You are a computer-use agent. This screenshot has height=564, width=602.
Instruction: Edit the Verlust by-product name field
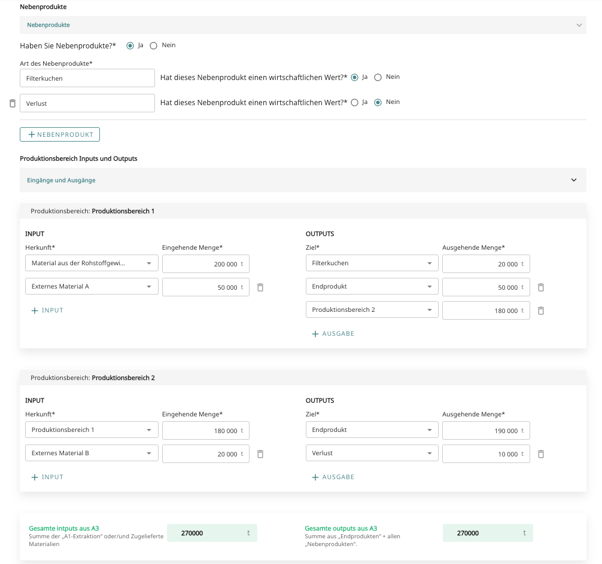[x=87, y=103]
